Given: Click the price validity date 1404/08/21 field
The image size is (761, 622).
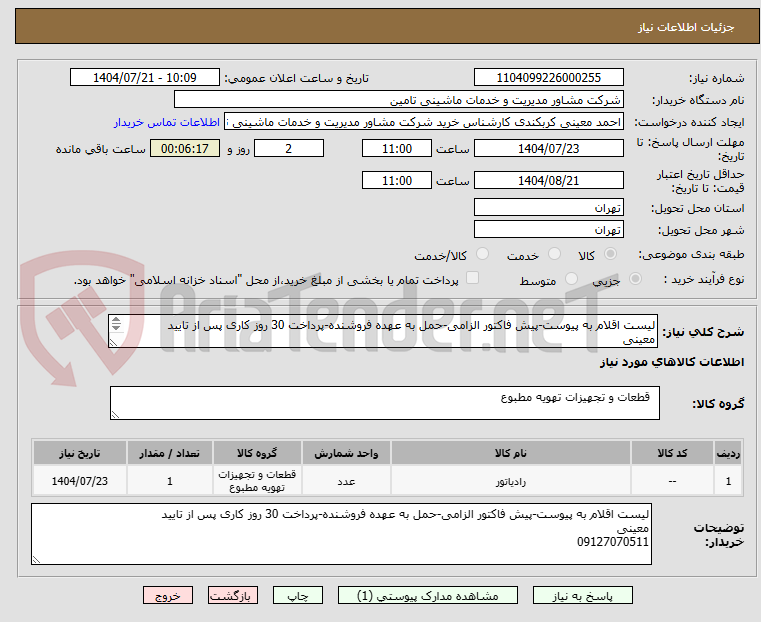Looking at the screenshot, I should (548, 180).
